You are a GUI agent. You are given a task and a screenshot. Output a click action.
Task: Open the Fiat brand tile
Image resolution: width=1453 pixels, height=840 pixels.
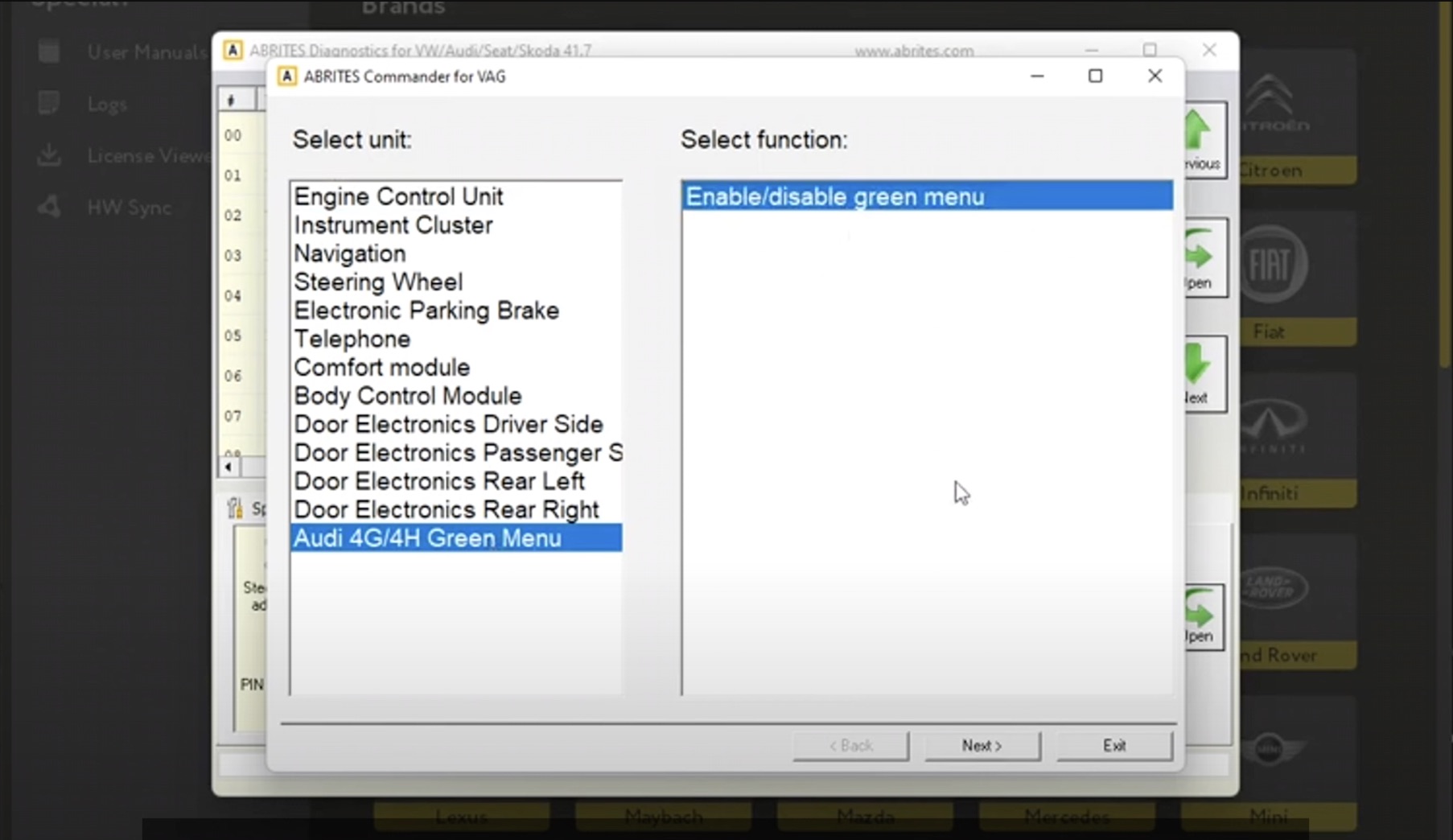pos(1297,278)
